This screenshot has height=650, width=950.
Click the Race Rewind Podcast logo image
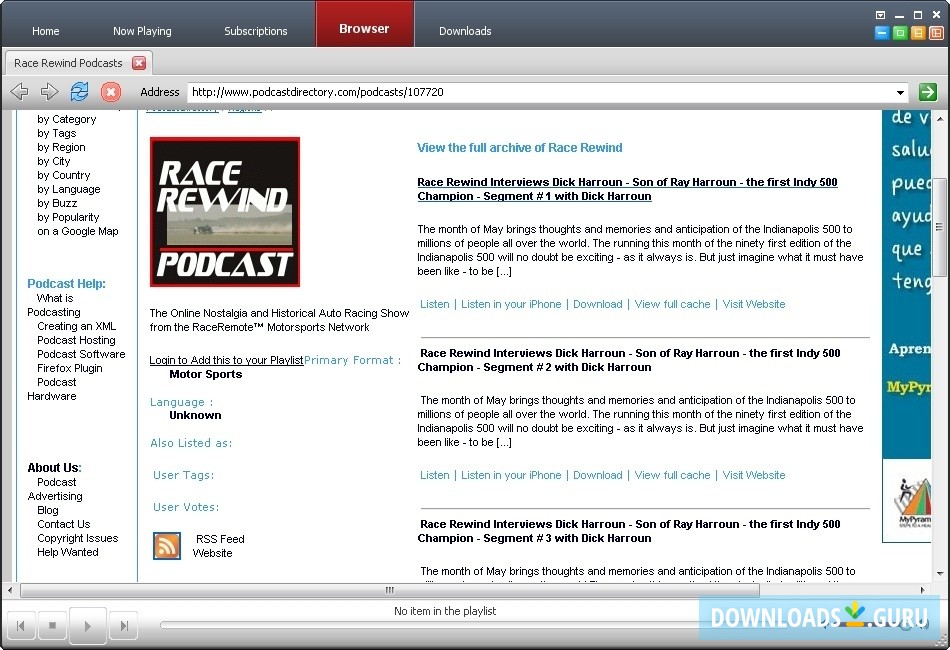point(225,212)
